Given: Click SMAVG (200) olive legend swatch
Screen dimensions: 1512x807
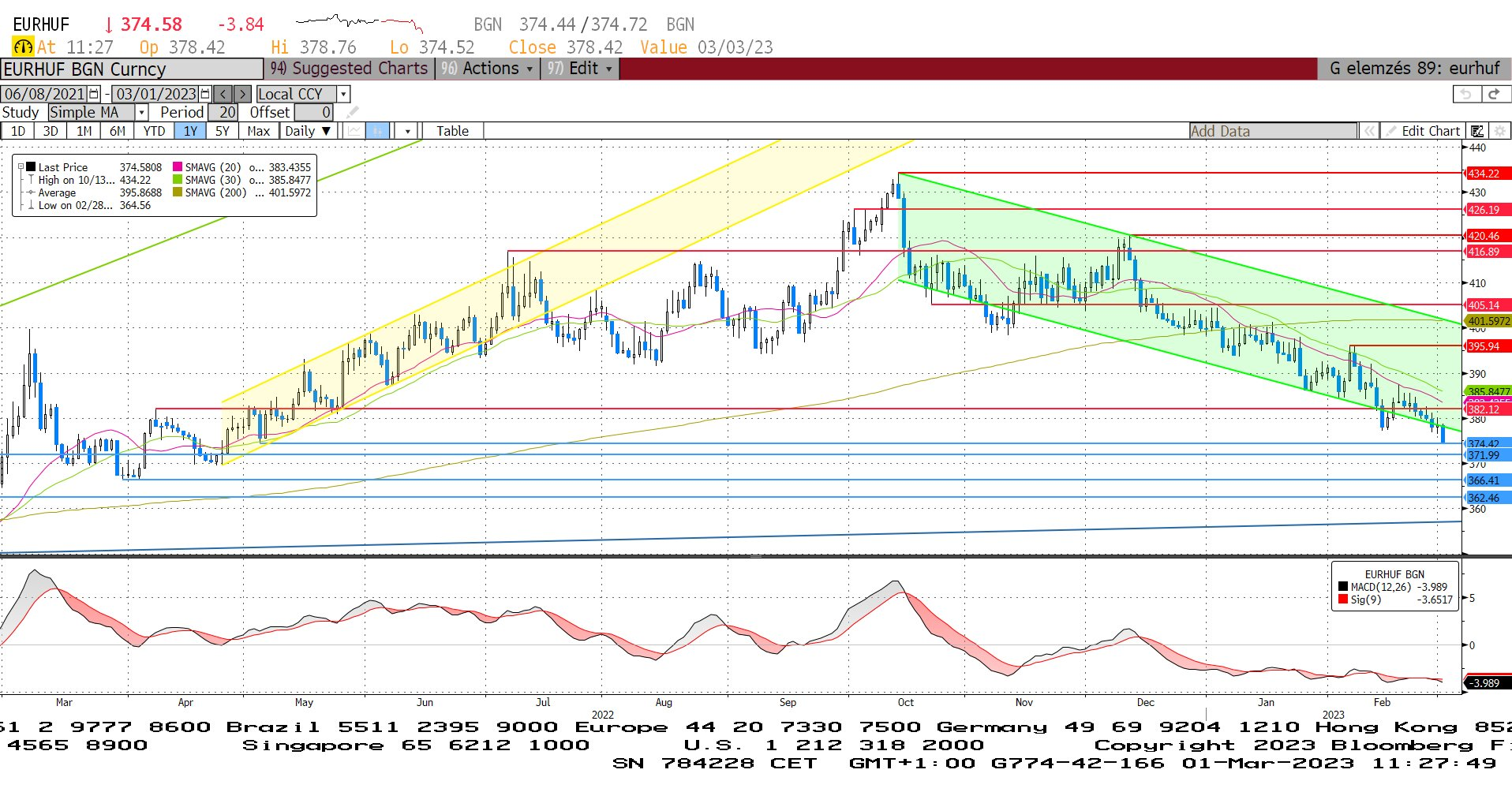Looking at the screenshot, I should pos(178,192).
